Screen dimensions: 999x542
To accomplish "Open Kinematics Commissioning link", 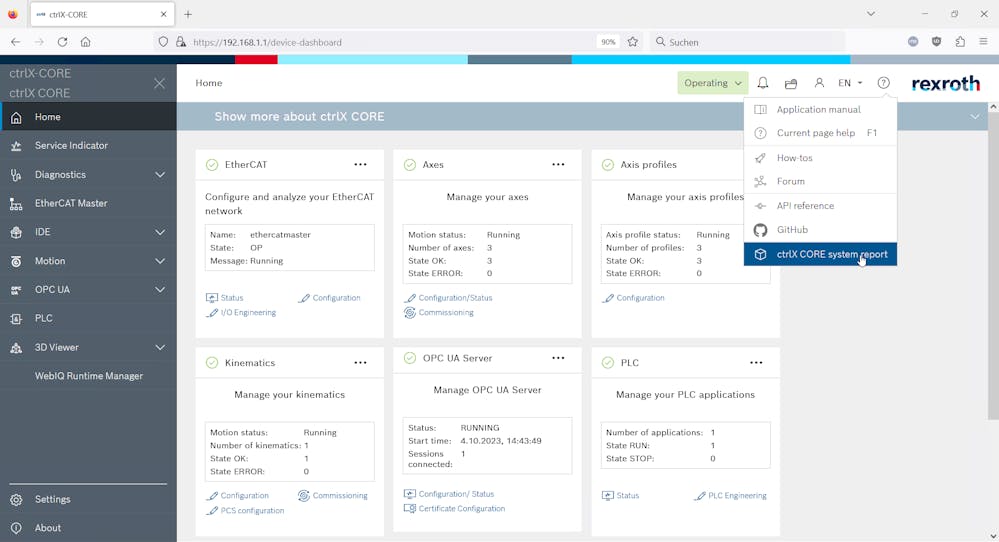I will tap(333, 496).
